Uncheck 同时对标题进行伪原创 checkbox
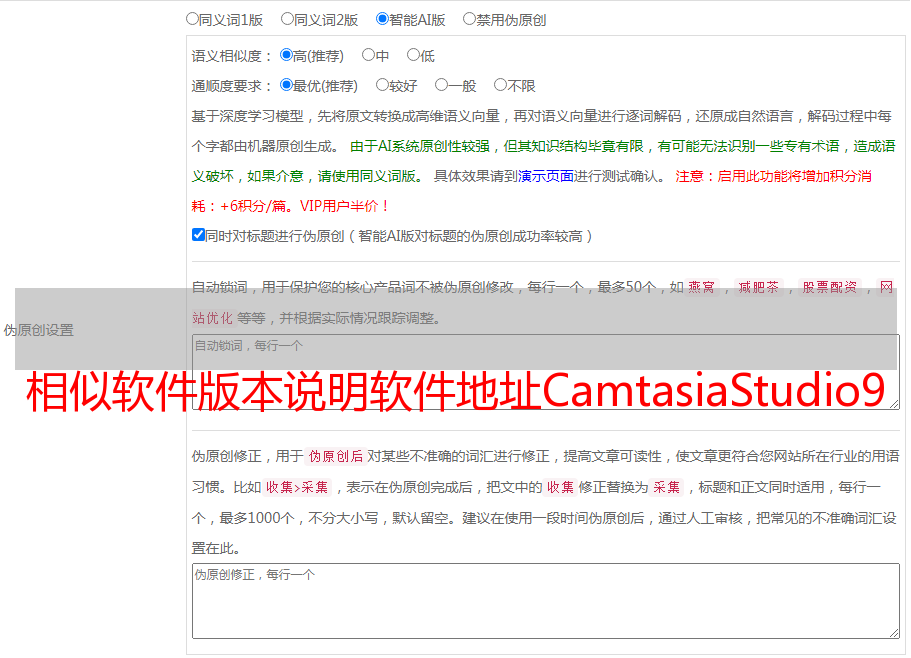This screenshot has height=658, width=911. tap(198, 235)
